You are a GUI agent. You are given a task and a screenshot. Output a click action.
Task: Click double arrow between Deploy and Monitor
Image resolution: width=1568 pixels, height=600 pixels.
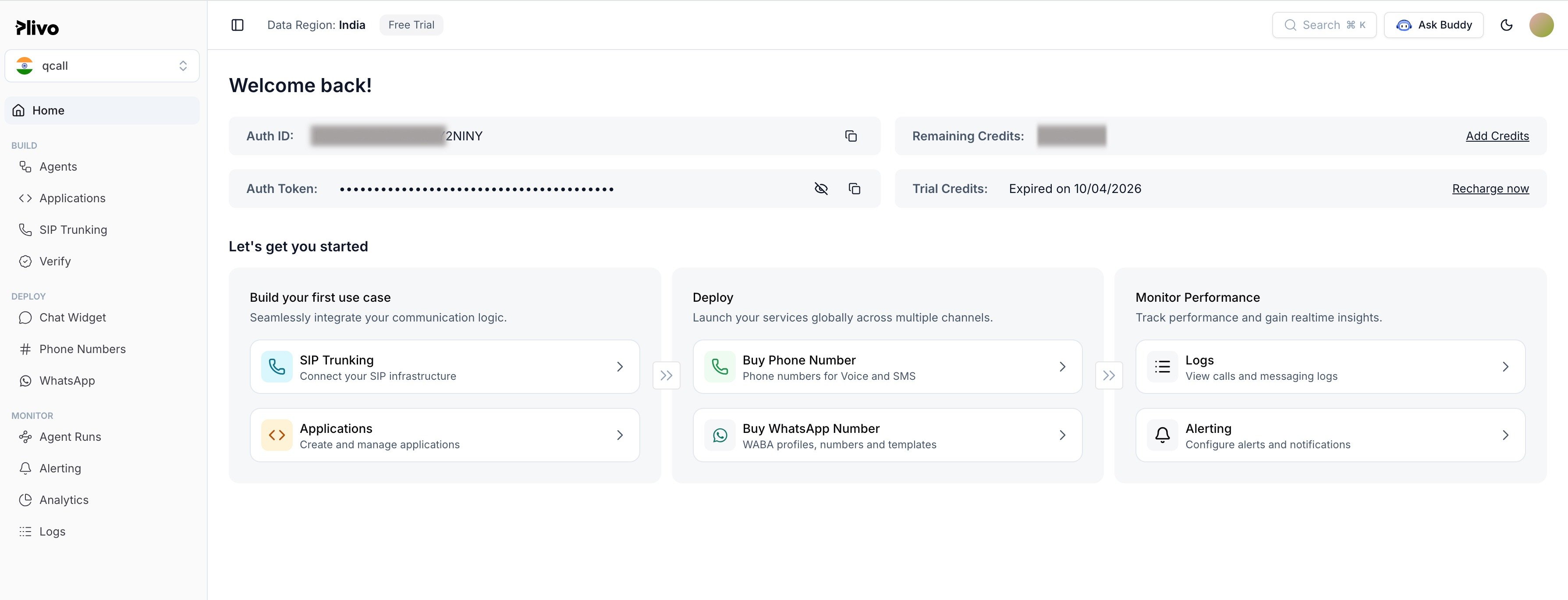click(x=1109, y=375)
